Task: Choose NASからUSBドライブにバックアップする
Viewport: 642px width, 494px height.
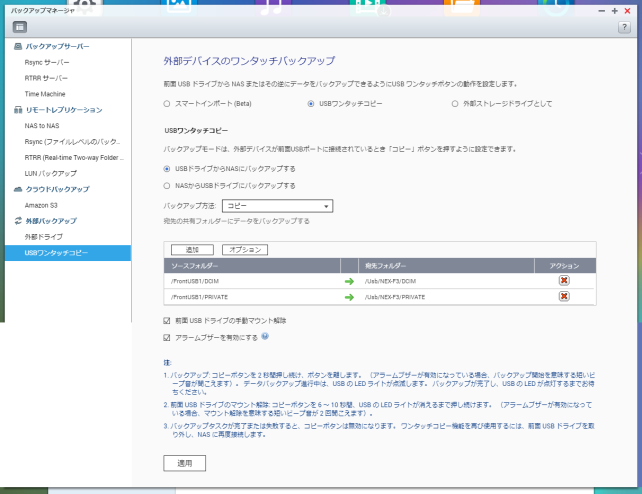Action: (167, 186)
